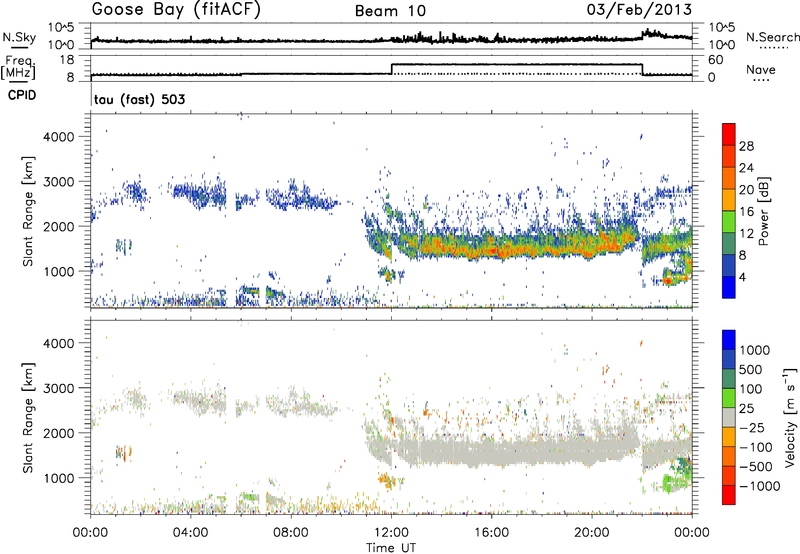The width and height of the screenshot is (800, 554).
Task: Click the "Time UT" axis title
Action: 391,548
